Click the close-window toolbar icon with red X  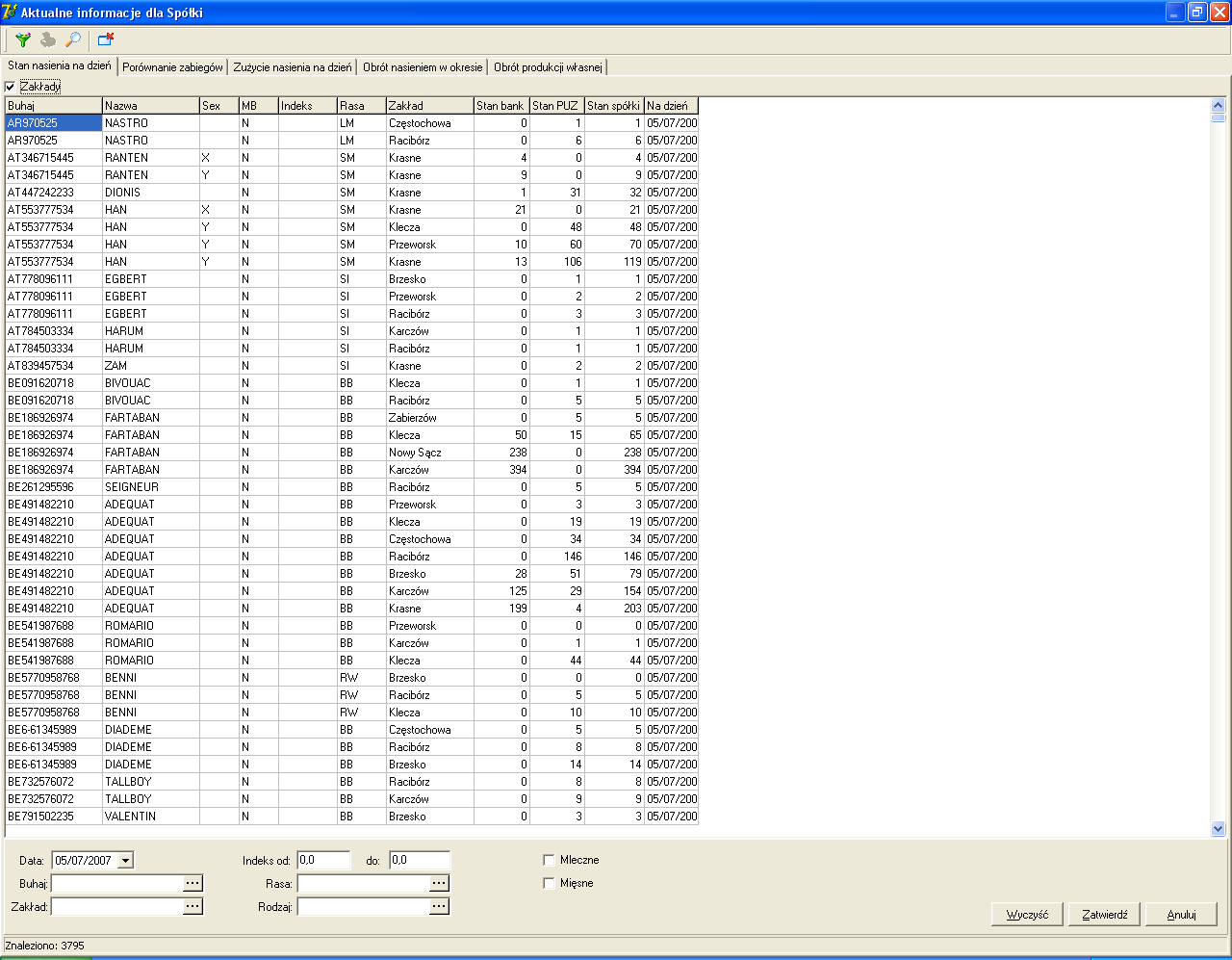pos(105,39)
